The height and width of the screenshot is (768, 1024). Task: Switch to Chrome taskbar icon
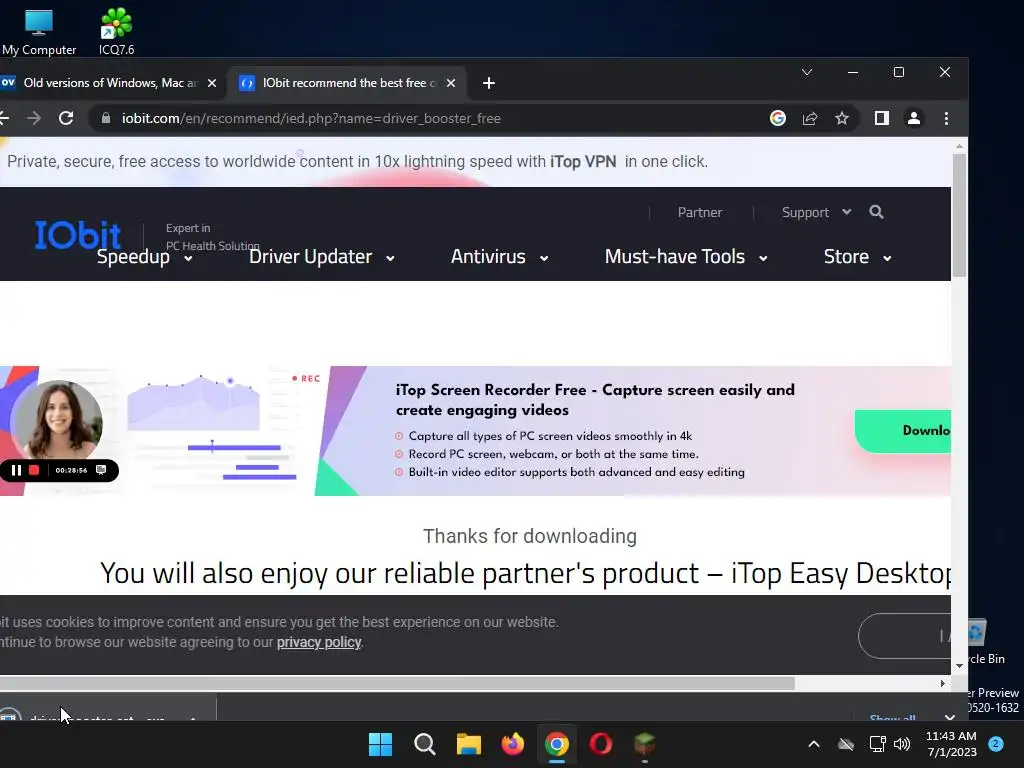click(556, 744)
